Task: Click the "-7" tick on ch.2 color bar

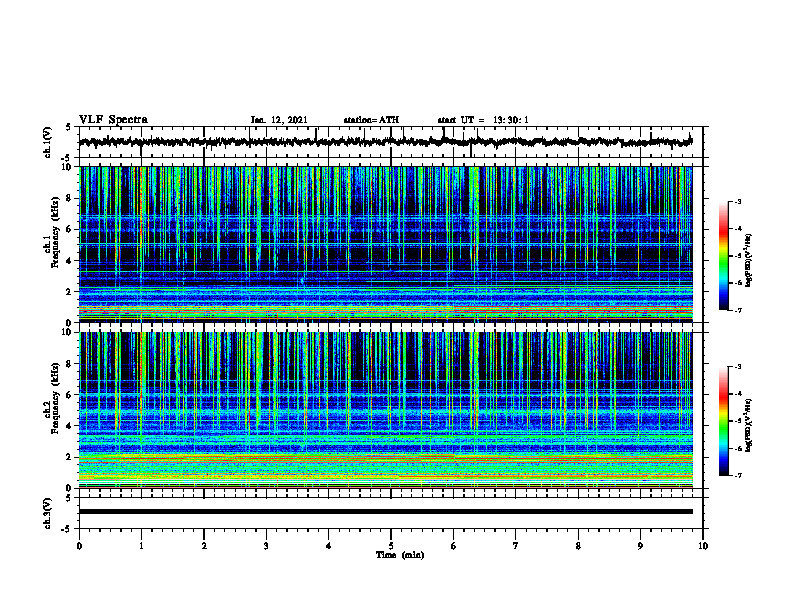Action: pos(737,475)
